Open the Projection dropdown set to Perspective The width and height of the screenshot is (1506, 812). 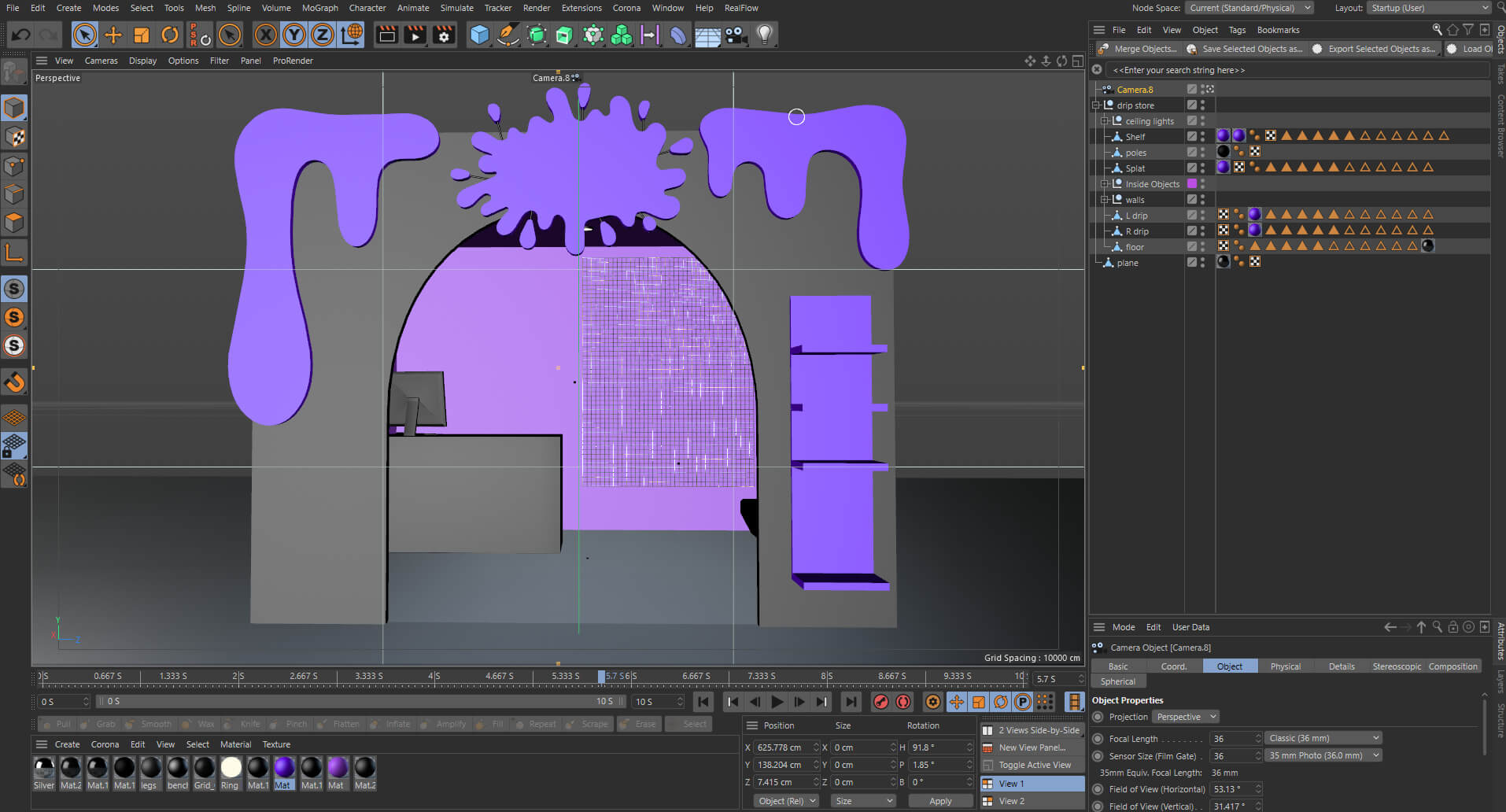tap(1186, 717)
